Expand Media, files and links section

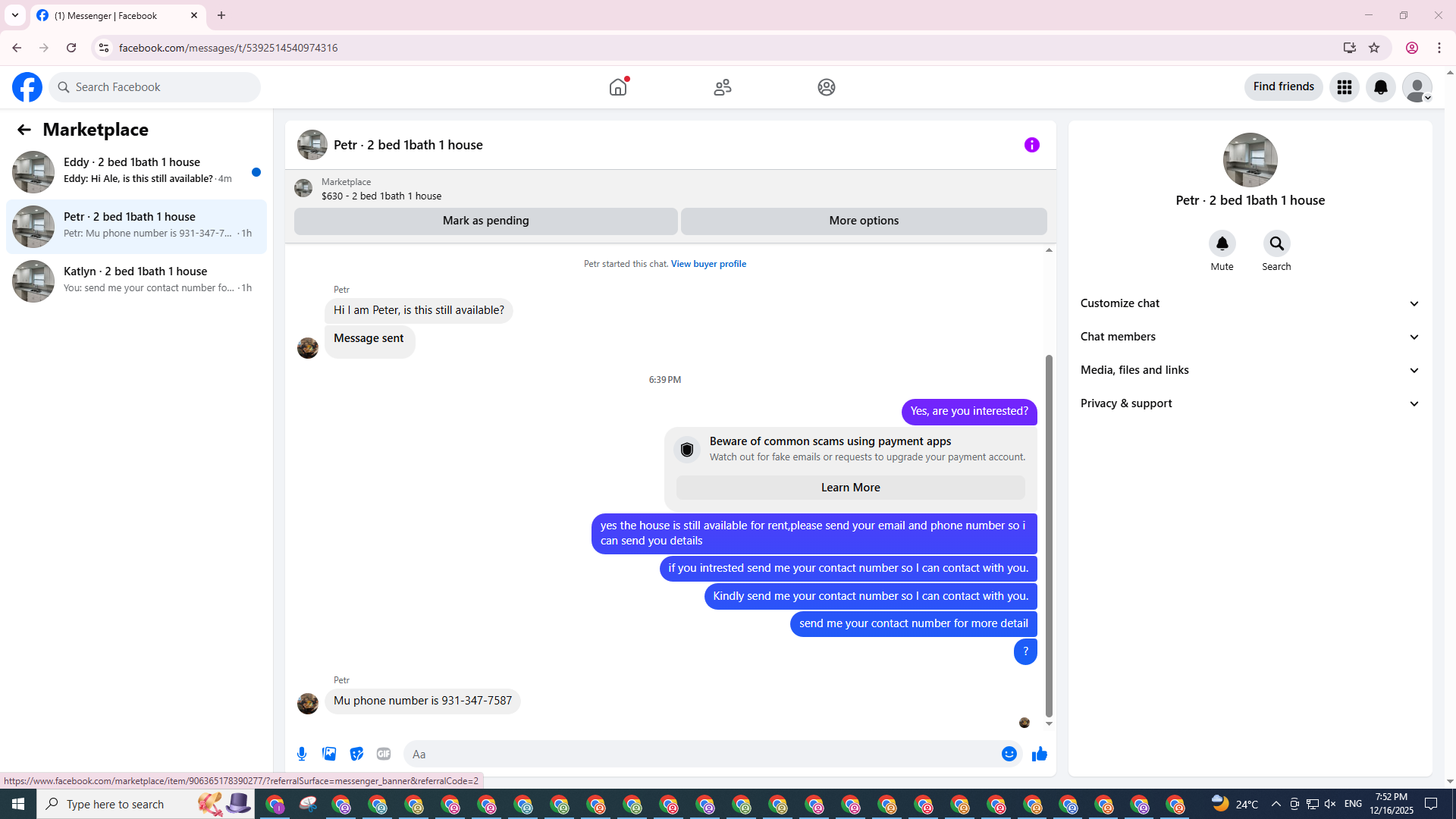tap(1250, 370)
